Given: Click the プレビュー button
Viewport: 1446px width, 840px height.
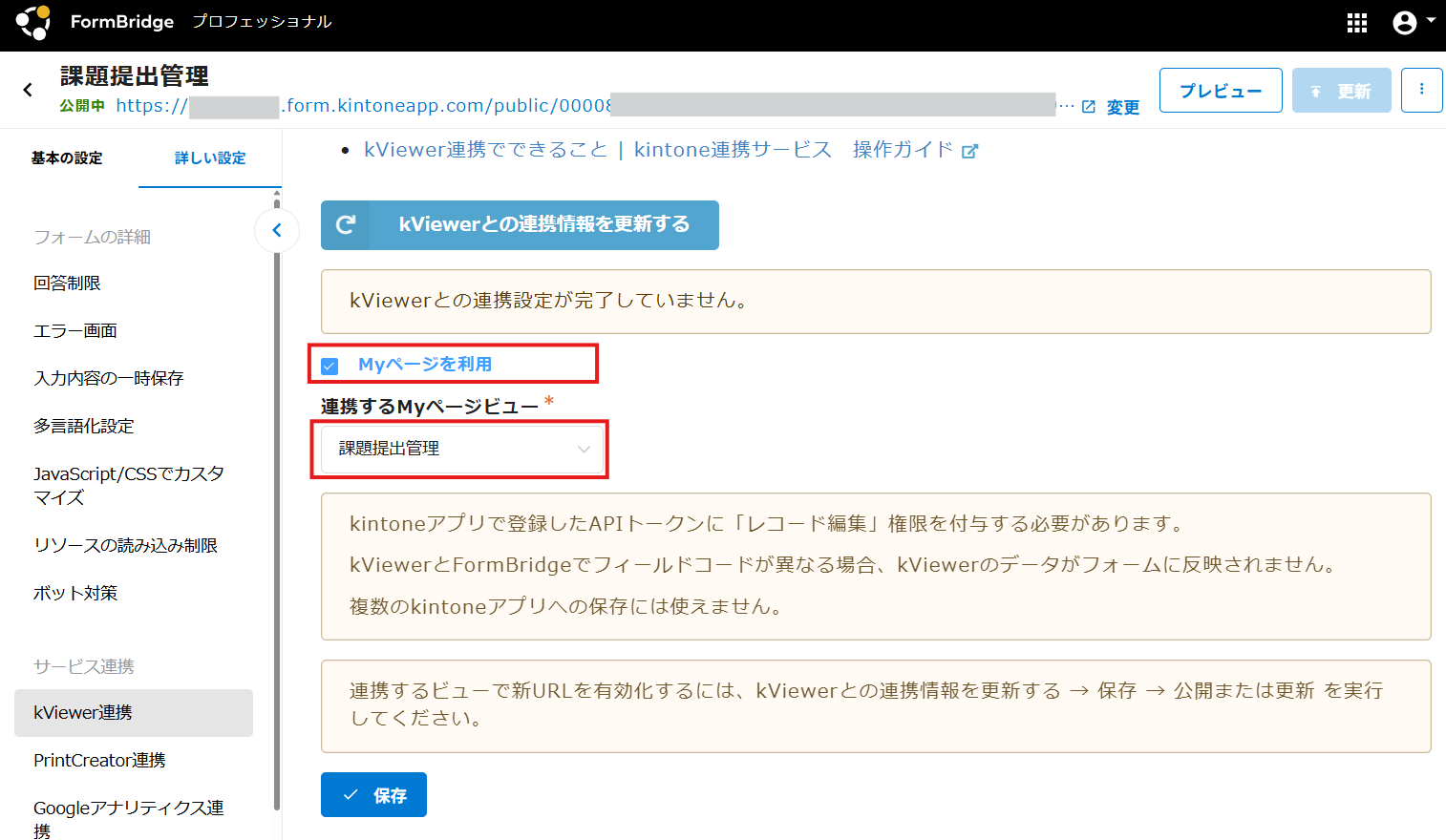Looking at the screenshot, I should click(x=1220, y=91).
